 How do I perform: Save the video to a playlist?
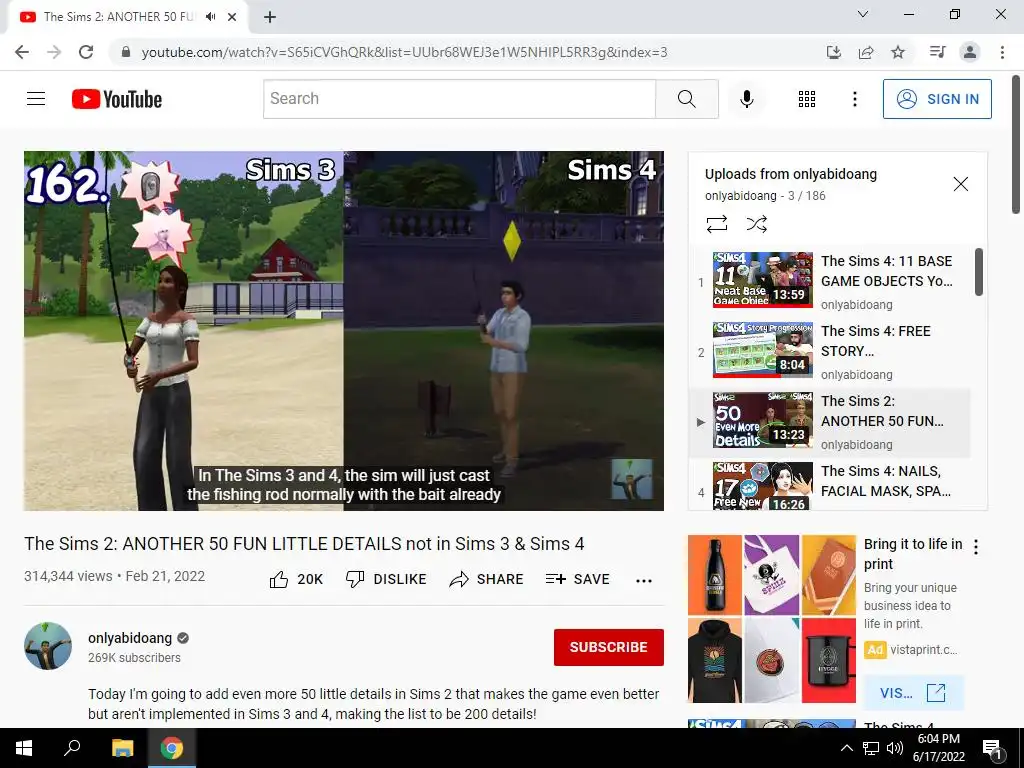pos(577,579)
